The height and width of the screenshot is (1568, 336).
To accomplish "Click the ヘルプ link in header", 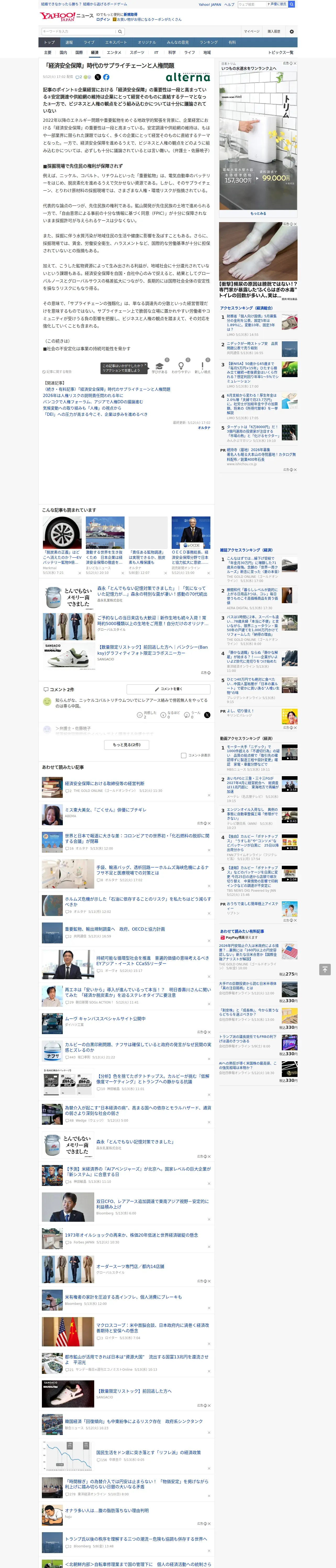I will [229, 4].
